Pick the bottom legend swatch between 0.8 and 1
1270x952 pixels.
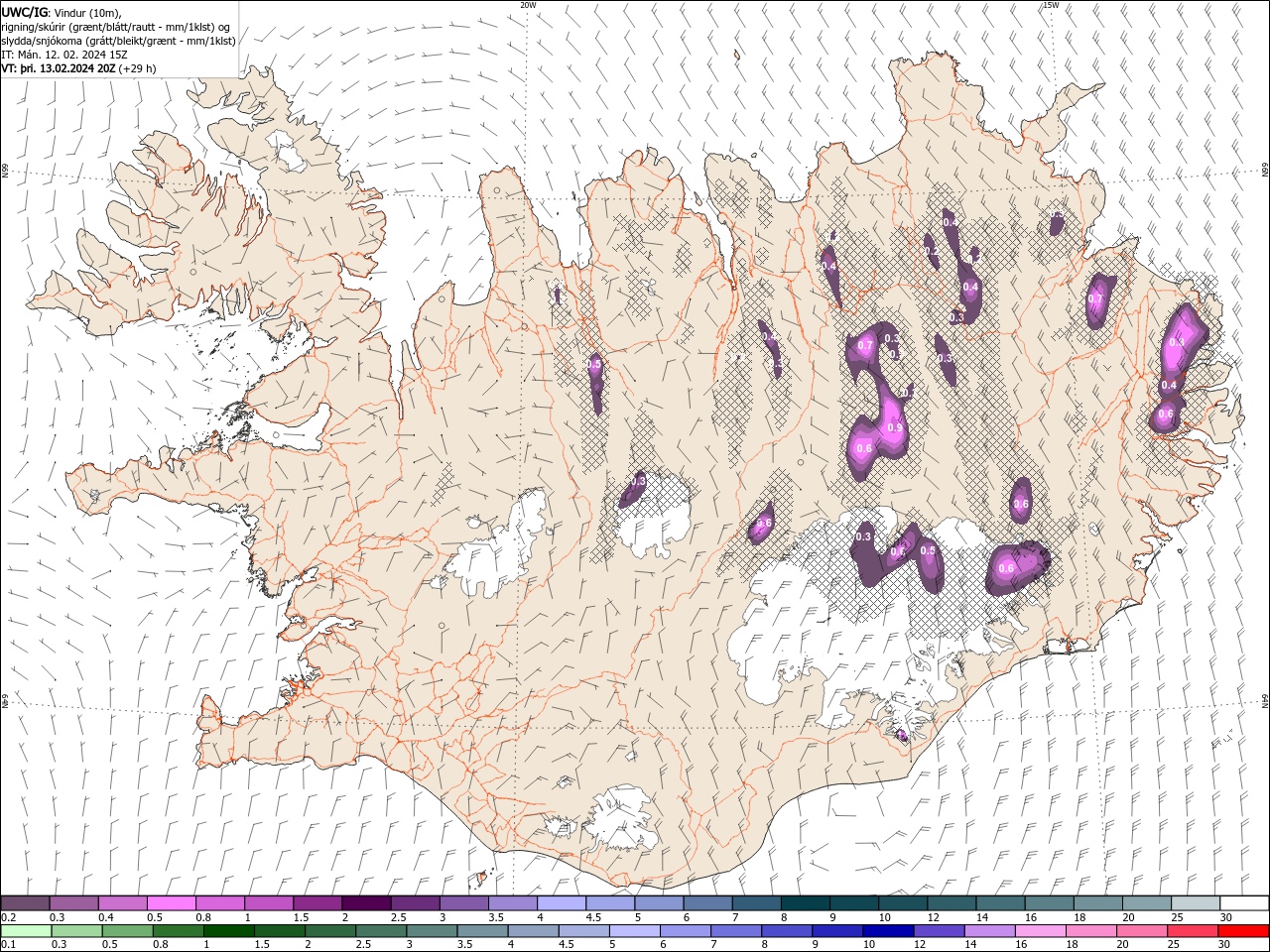178,931
